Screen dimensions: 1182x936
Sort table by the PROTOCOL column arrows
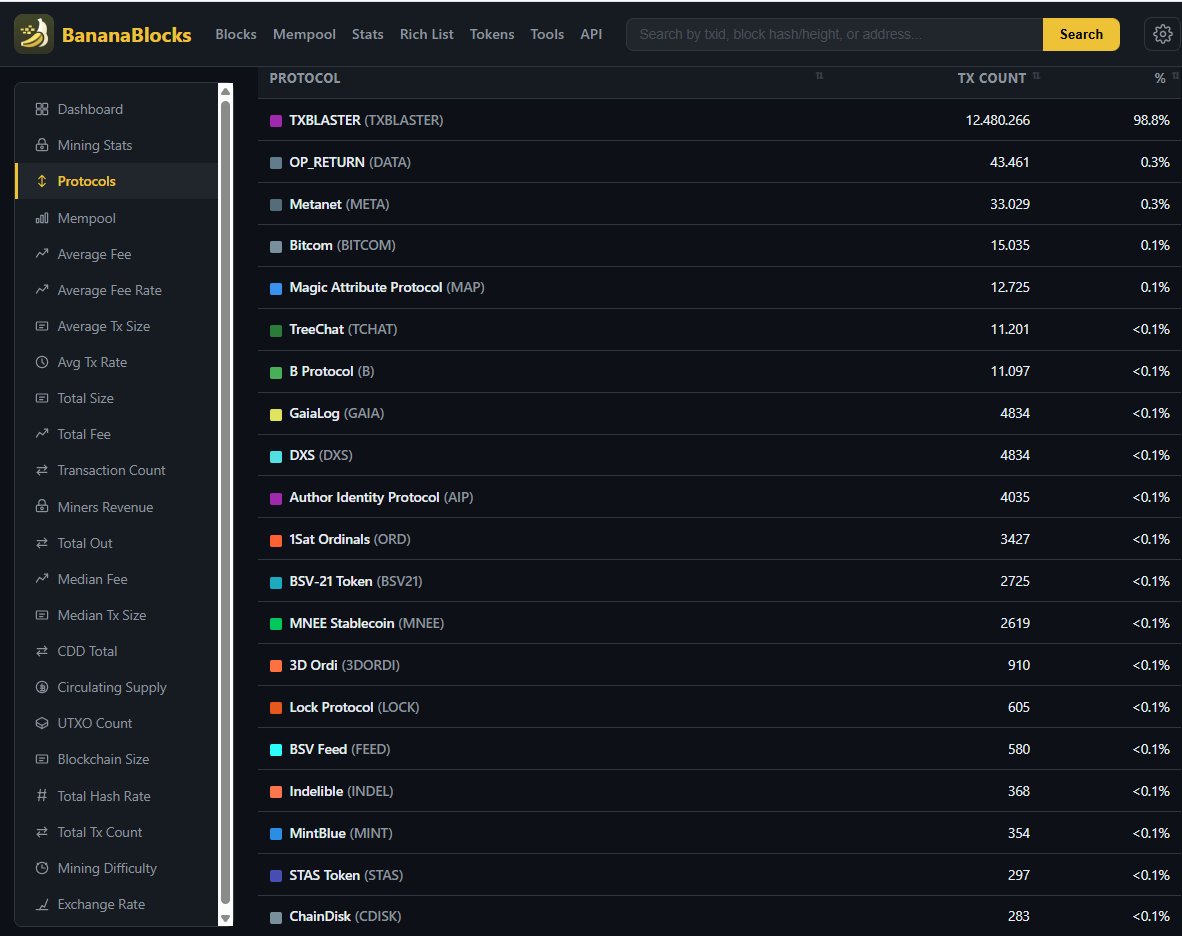[819, 75]
